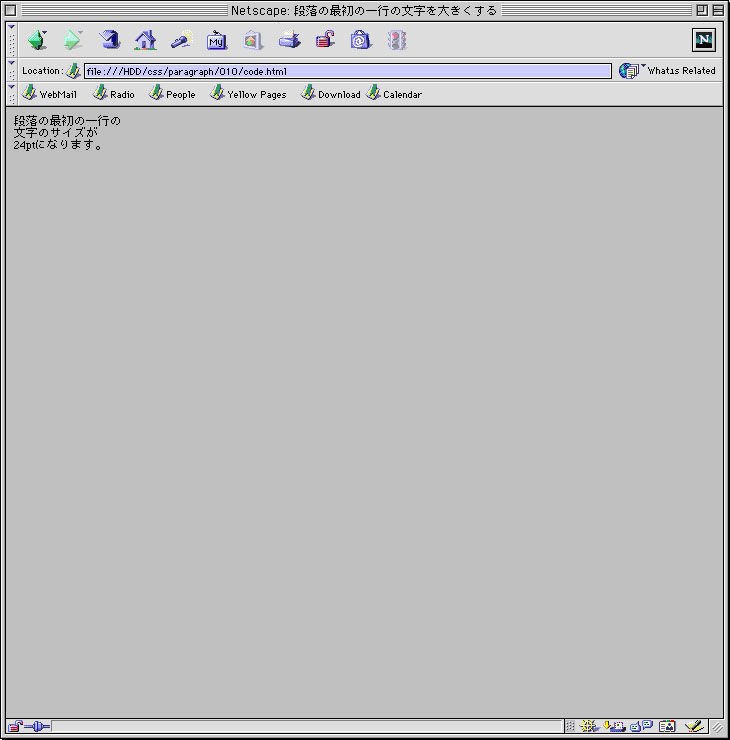Open the People bookmark
Screen dimensions: 730x740
click(x=172, y=93)
